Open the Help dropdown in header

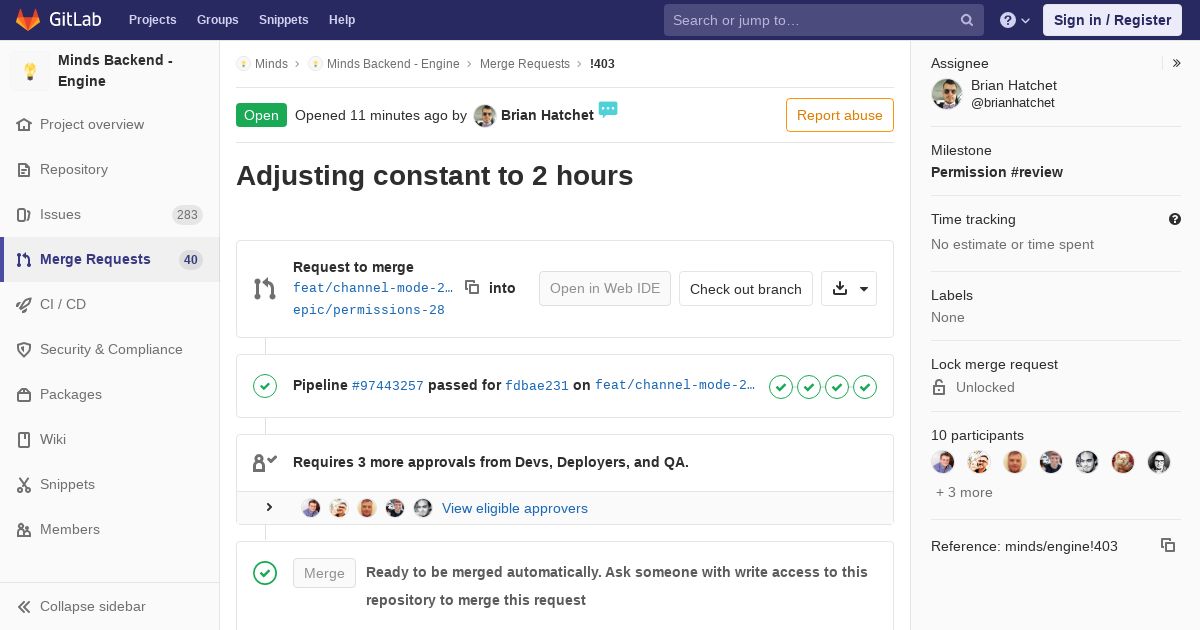(1015, 20)
